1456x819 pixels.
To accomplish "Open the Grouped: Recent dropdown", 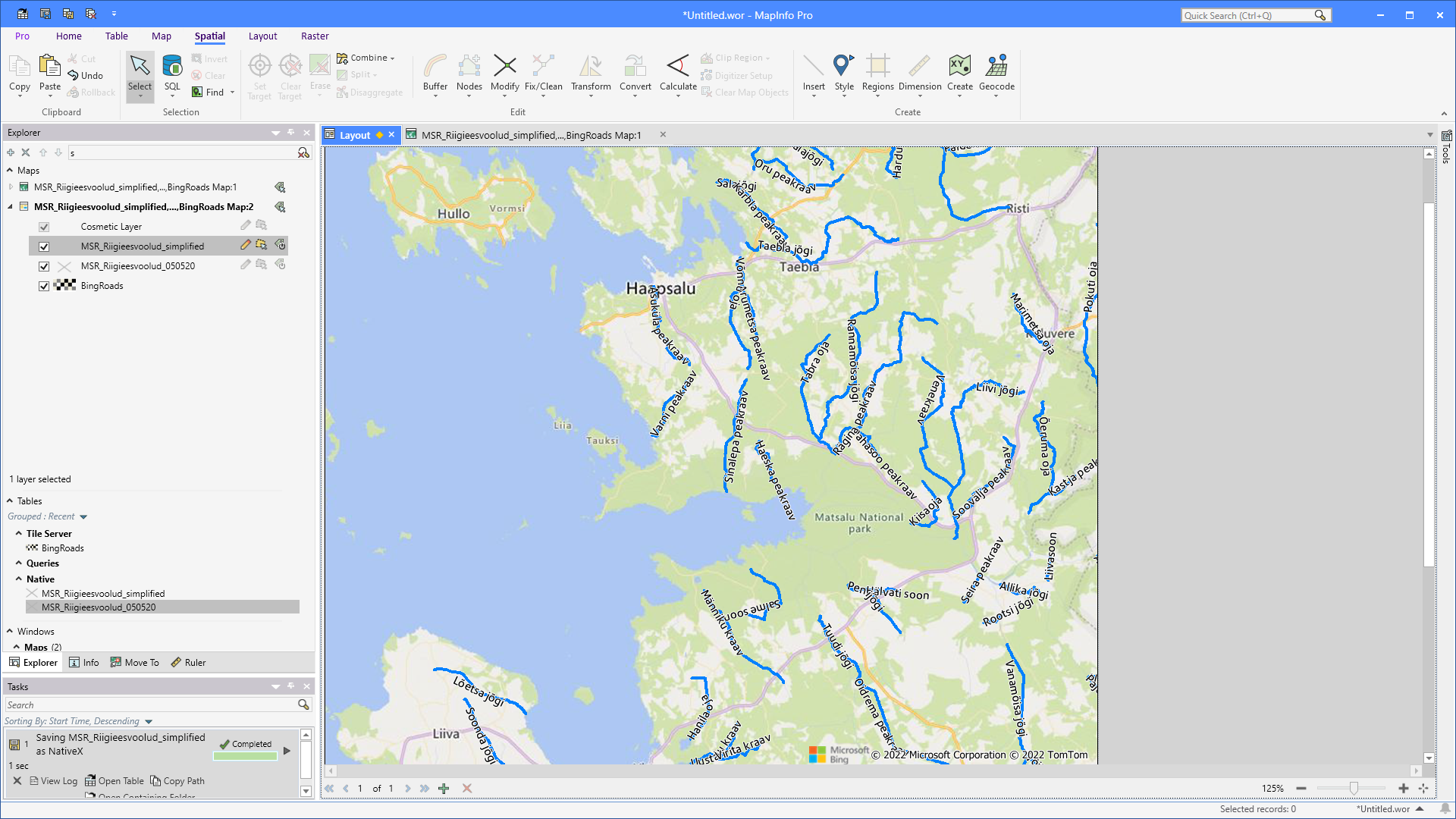I will pos(83,517).
